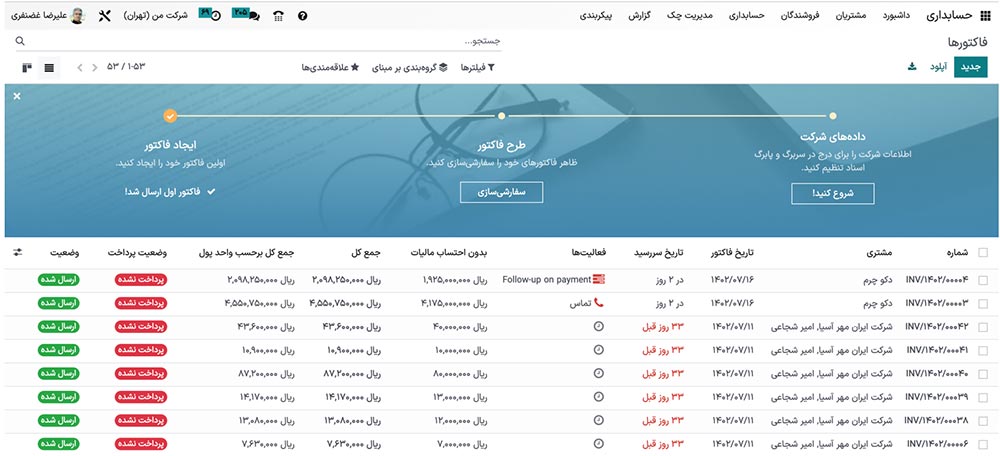Click the آپلود upload button
The height and width of the screenshot is (456, 1000).
[x=938, y=67]
